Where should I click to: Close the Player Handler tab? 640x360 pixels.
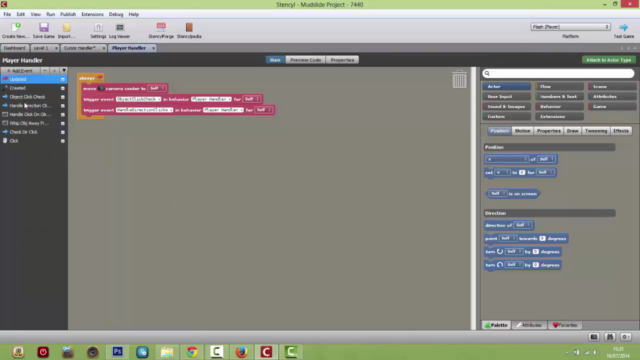click(153, 48)
